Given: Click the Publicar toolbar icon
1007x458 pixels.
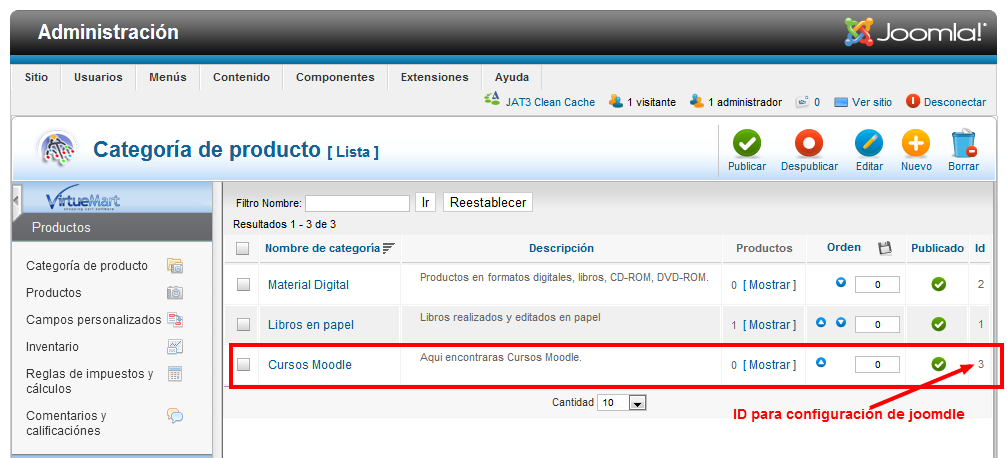Looking at the screenshot, I should tap(746, 144).
